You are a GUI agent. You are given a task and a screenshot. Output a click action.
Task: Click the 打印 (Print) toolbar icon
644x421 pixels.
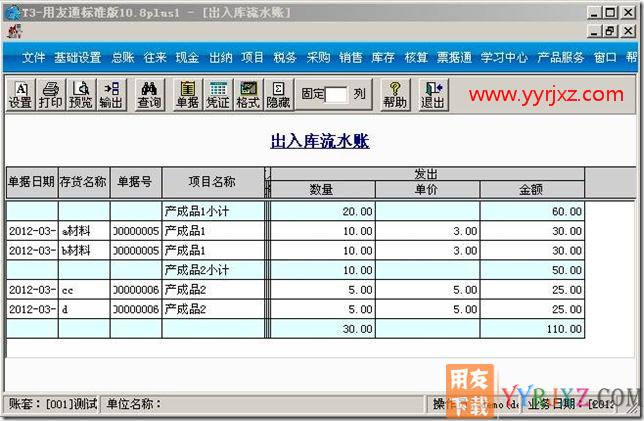click(x=51, y=95)
